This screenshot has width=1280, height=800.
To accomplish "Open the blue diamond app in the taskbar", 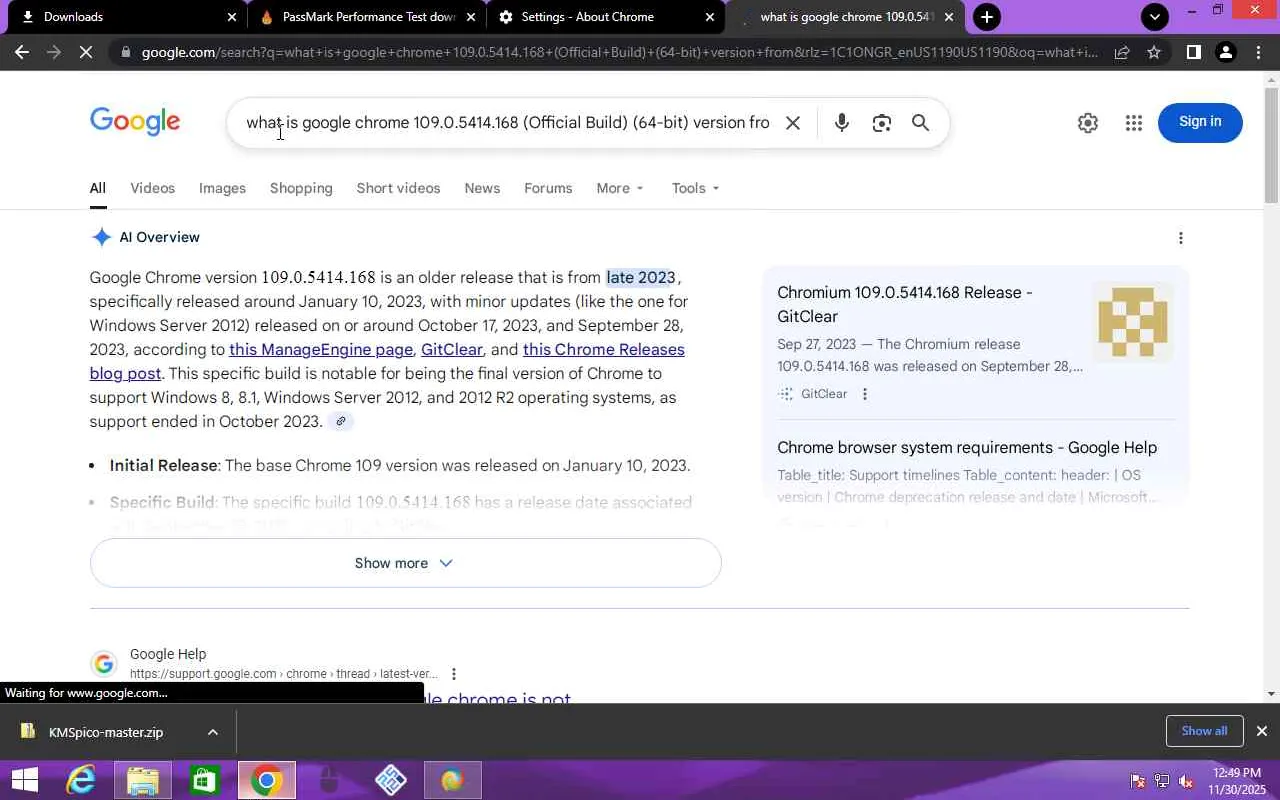I will pos(391,780).
